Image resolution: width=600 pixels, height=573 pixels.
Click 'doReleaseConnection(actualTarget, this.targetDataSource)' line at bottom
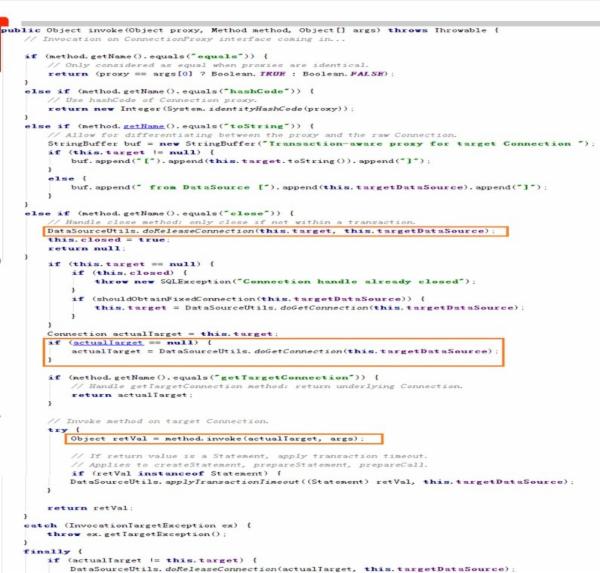[292, 569]
